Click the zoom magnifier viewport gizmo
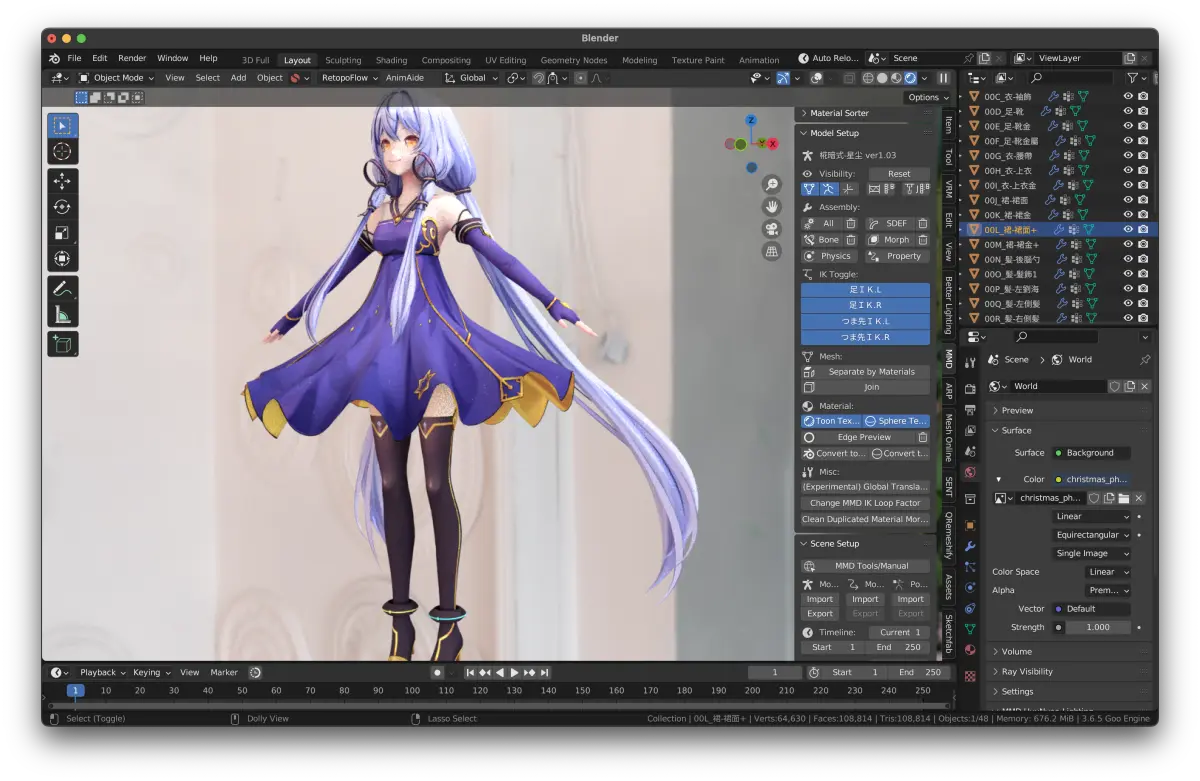The image size is (1200, 781). coord(772,185)
